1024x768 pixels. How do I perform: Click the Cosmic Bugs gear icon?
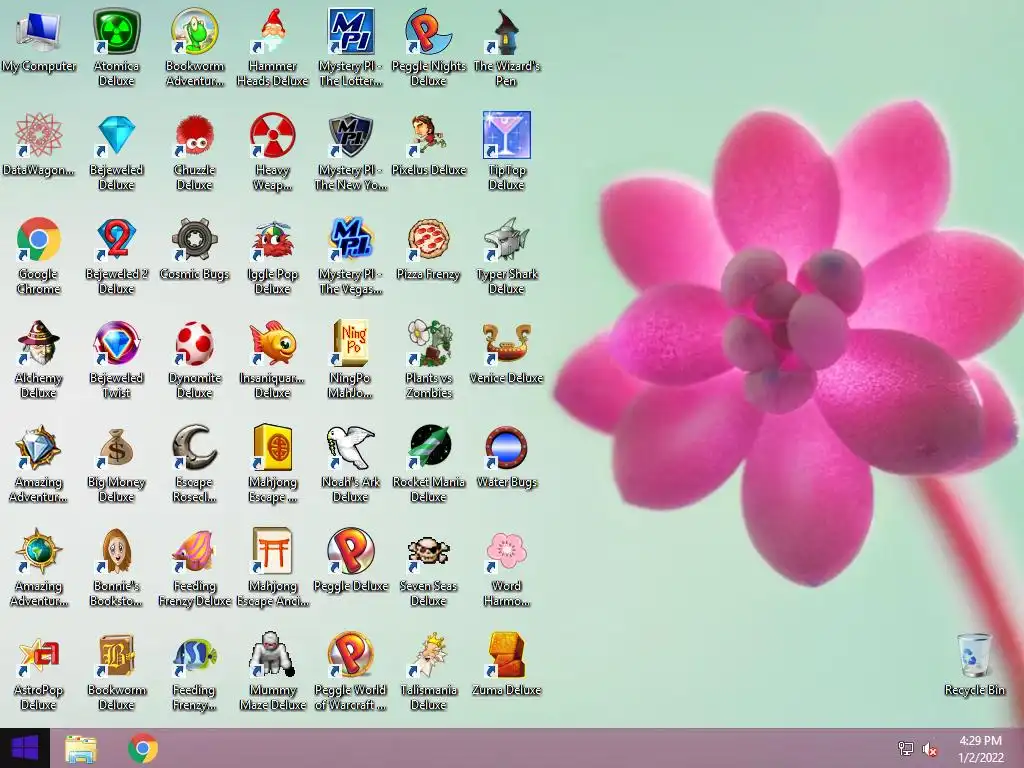coord(195,239)
